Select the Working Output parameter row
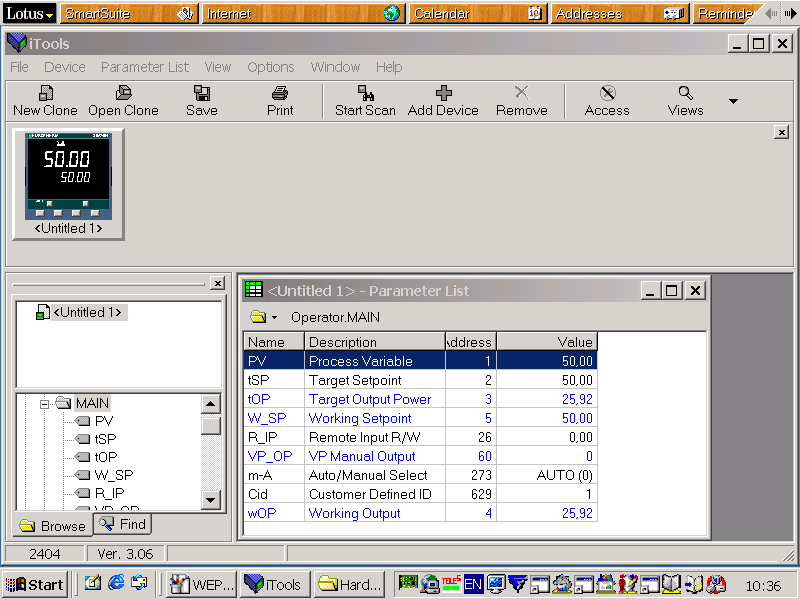The height and width of the screenshot is (600, 800). pos(354,513)
